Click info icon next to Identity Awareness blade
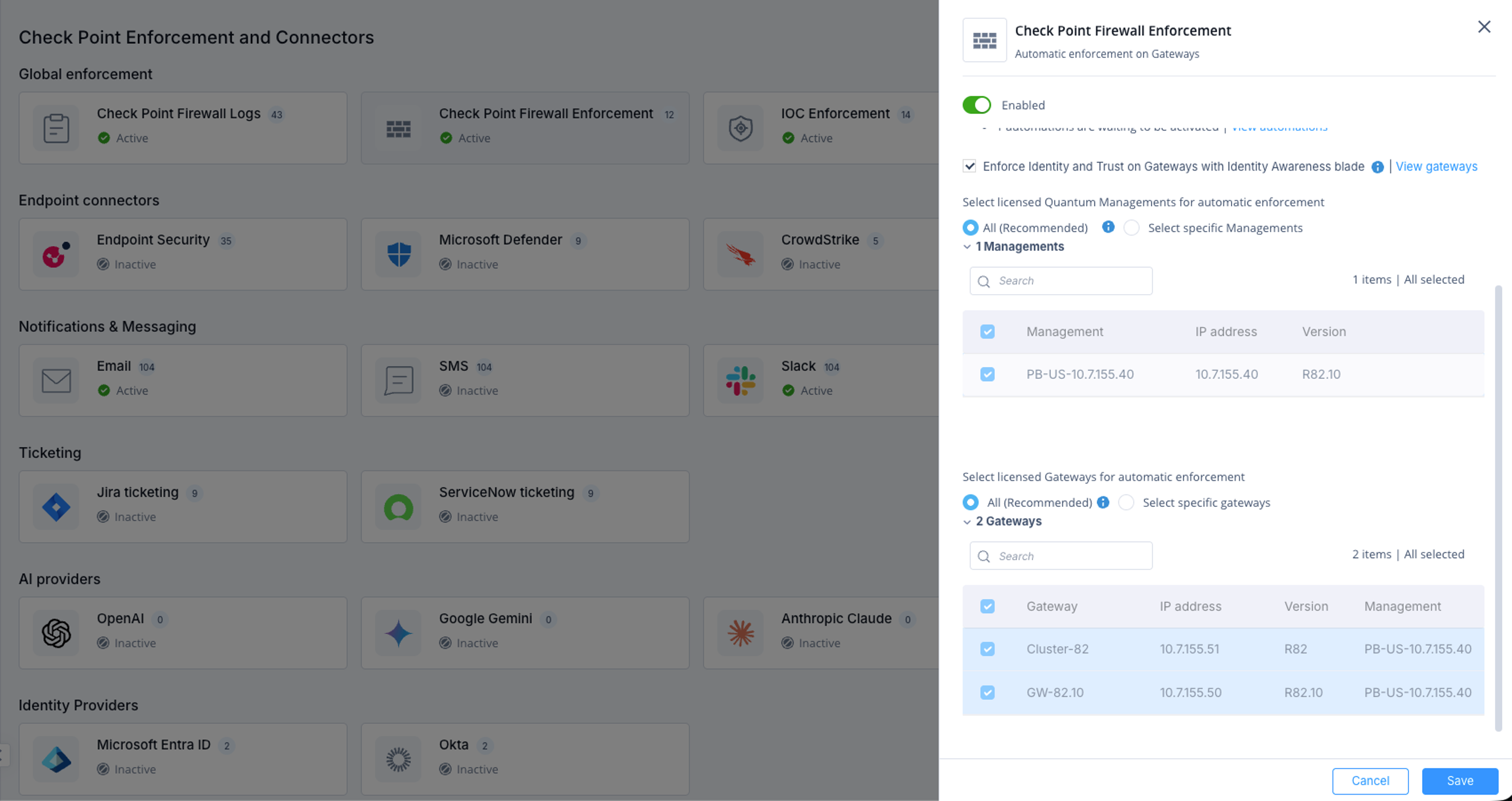 click(x=1377, y=167)
